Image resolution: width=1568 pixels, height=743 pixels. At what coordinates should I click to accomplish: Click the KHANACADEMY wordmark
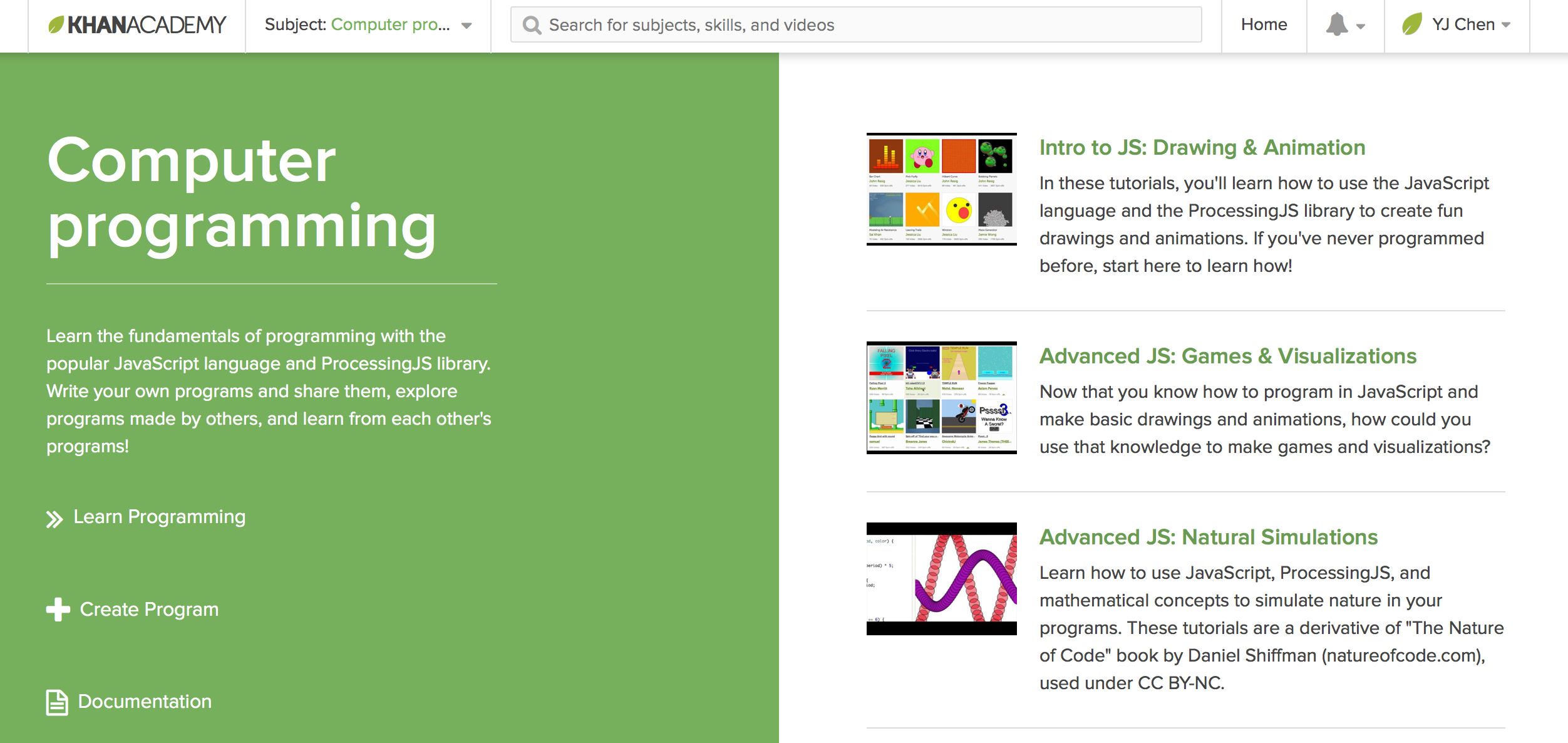[147, 25]
